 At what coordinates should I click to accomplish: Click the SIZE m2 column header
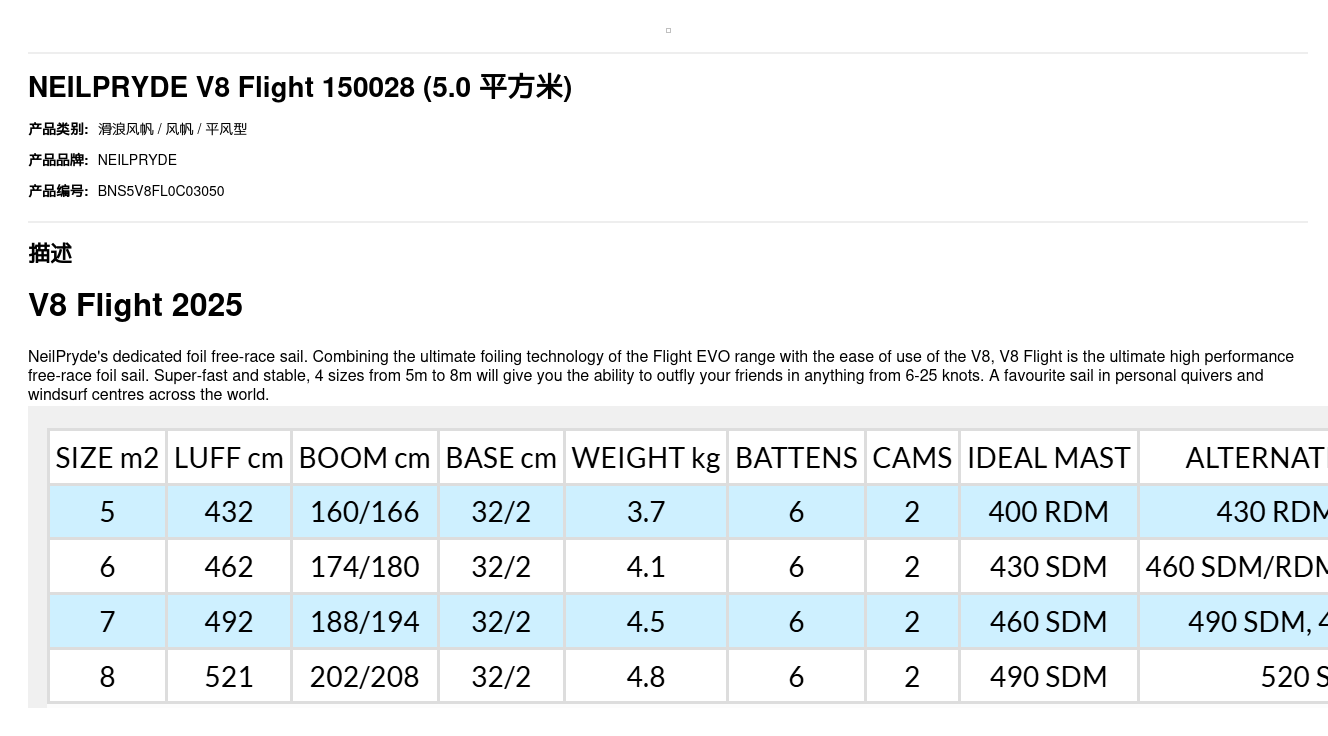[x=107, y=458]
